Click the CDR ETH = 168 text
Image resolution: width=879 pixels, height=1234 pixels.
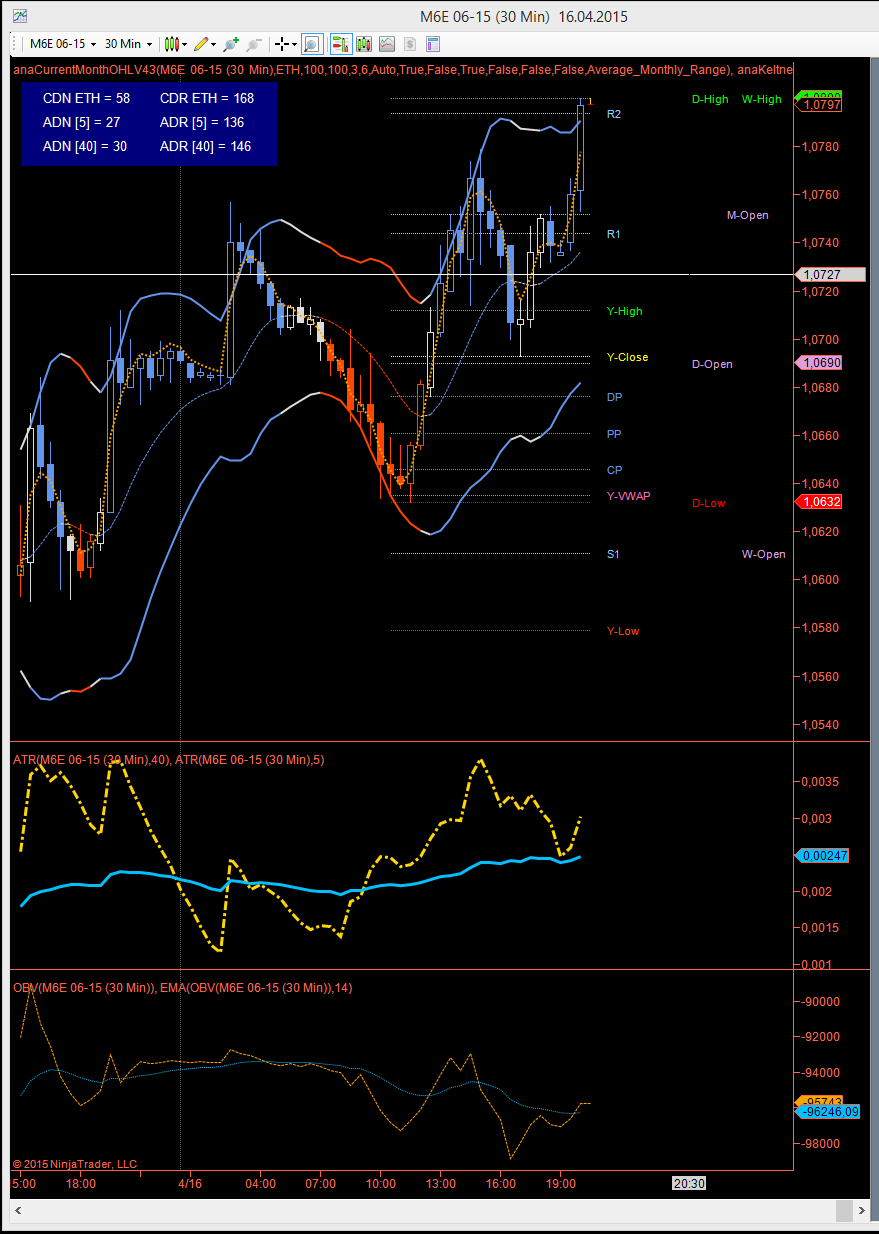(207, 98)
